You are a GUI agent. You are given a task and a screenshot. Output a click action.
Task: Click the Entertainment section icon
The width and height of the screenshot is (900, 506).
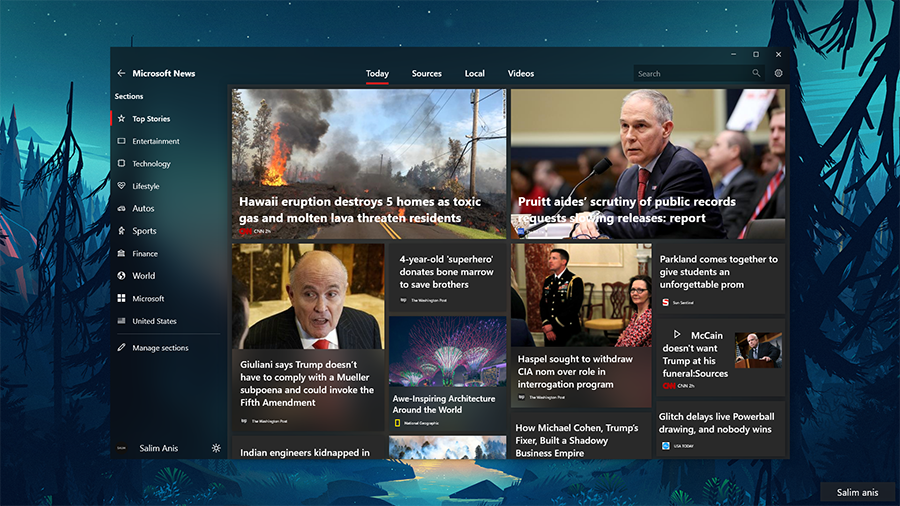coord(121,141)
